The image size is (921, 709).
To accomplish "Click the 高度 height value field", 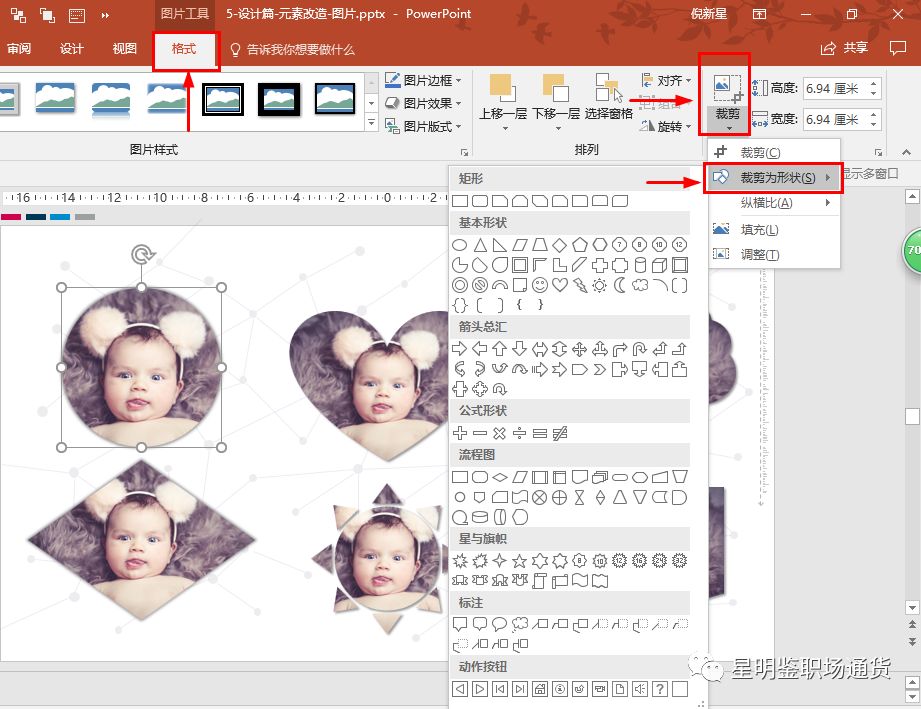I will [x=832, y=89].
